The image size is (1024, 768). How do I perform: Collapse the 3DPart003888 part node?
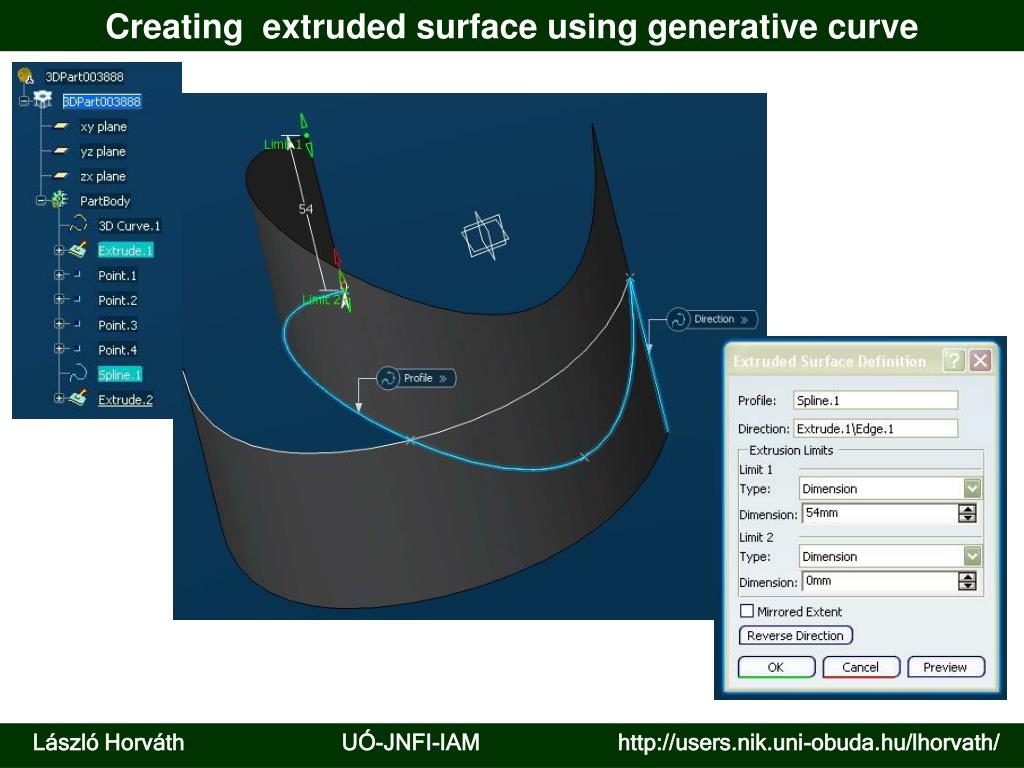pyautogui.click(x=24, y=101)
